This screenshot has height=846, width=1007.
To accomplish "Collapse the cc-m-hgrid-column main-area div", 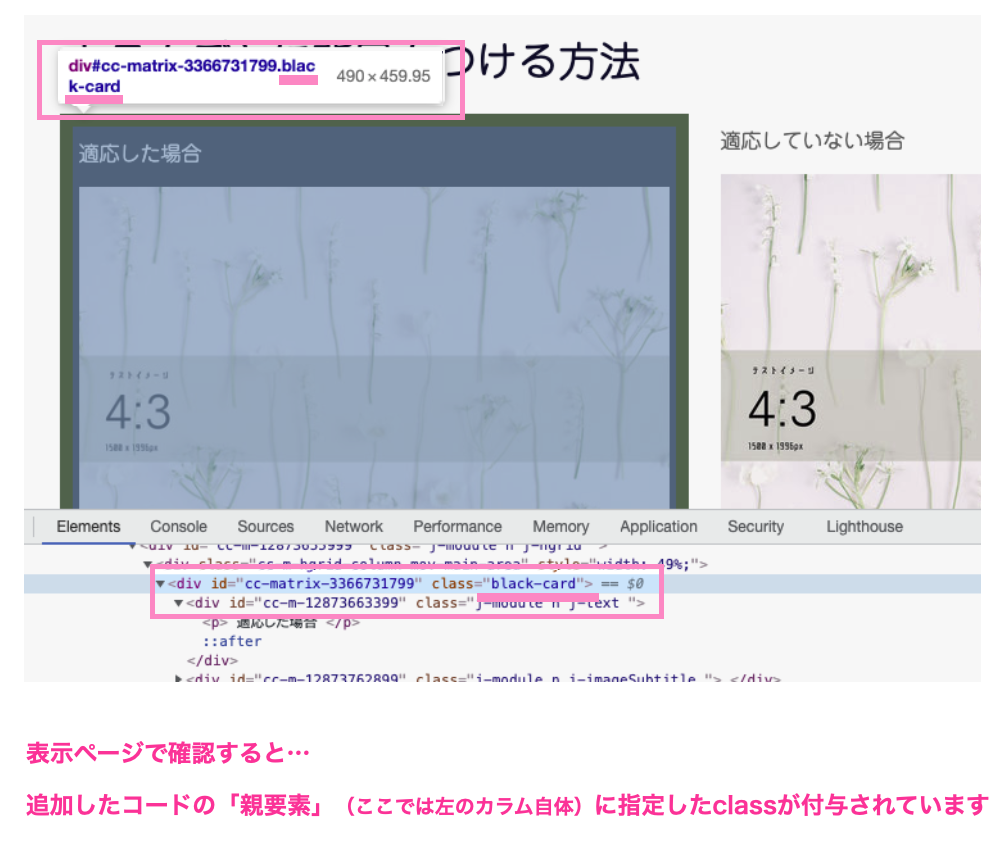I will click(147, 563).
